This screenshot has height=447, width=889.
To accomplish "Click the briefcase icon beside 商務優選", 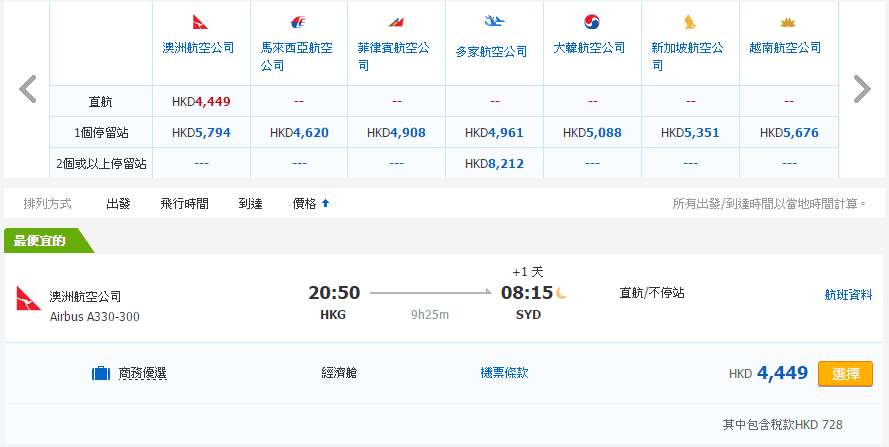I will (x=101, y=374).
